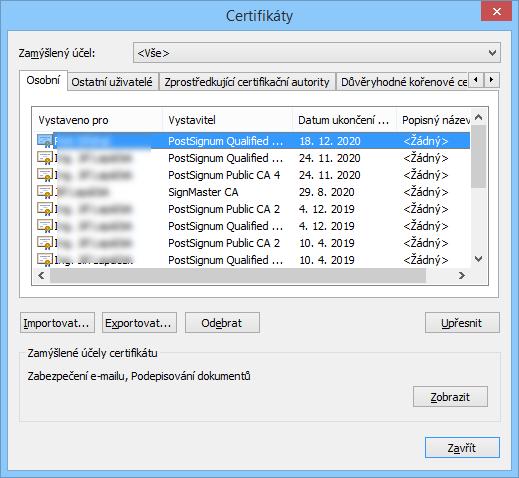The image size is (519, 478).
Task: Click the Zavřít button
Action: 462,448
